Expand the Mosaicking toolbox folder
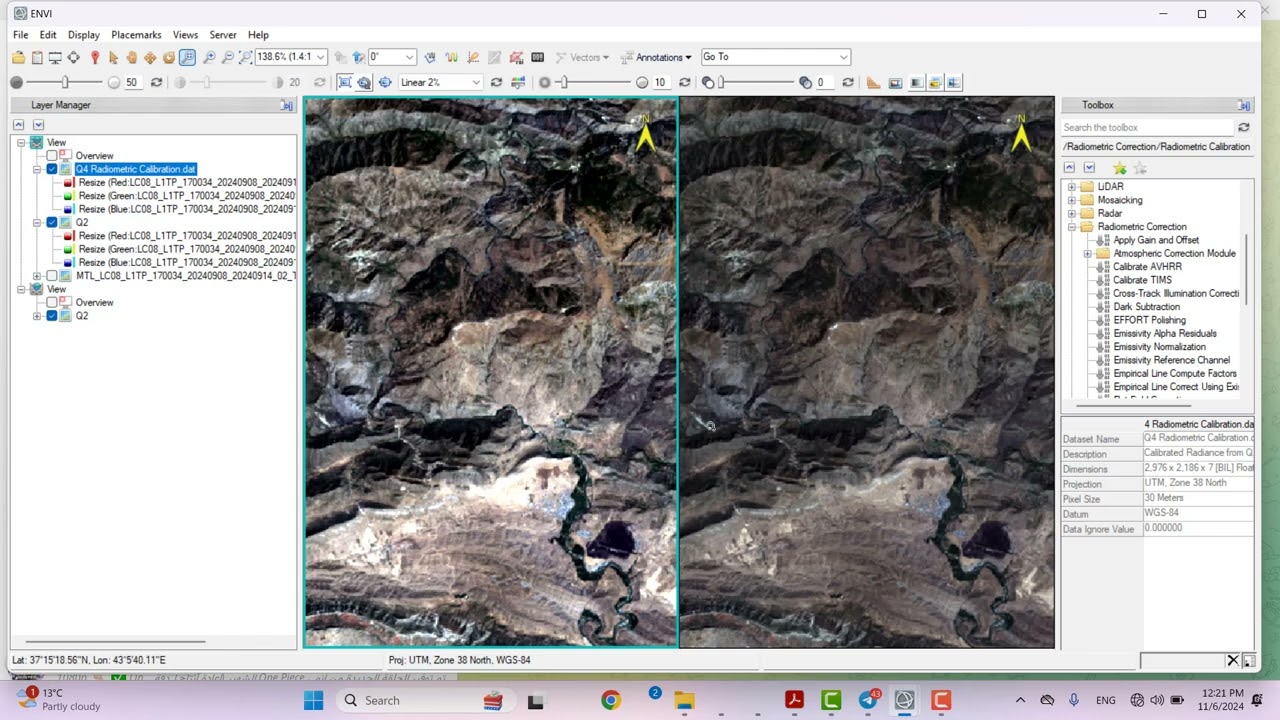The height and width of the screenshot is (720, 1280). coord(1071,200)
